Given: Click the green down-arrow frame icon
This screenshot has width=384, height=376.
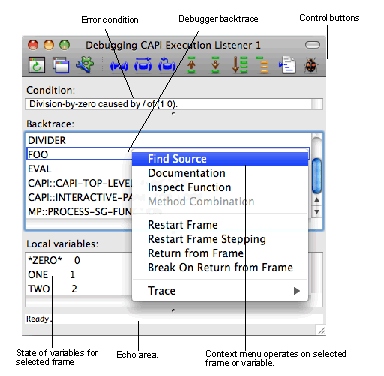Looking at the screenshot, I should pos(215,65).
